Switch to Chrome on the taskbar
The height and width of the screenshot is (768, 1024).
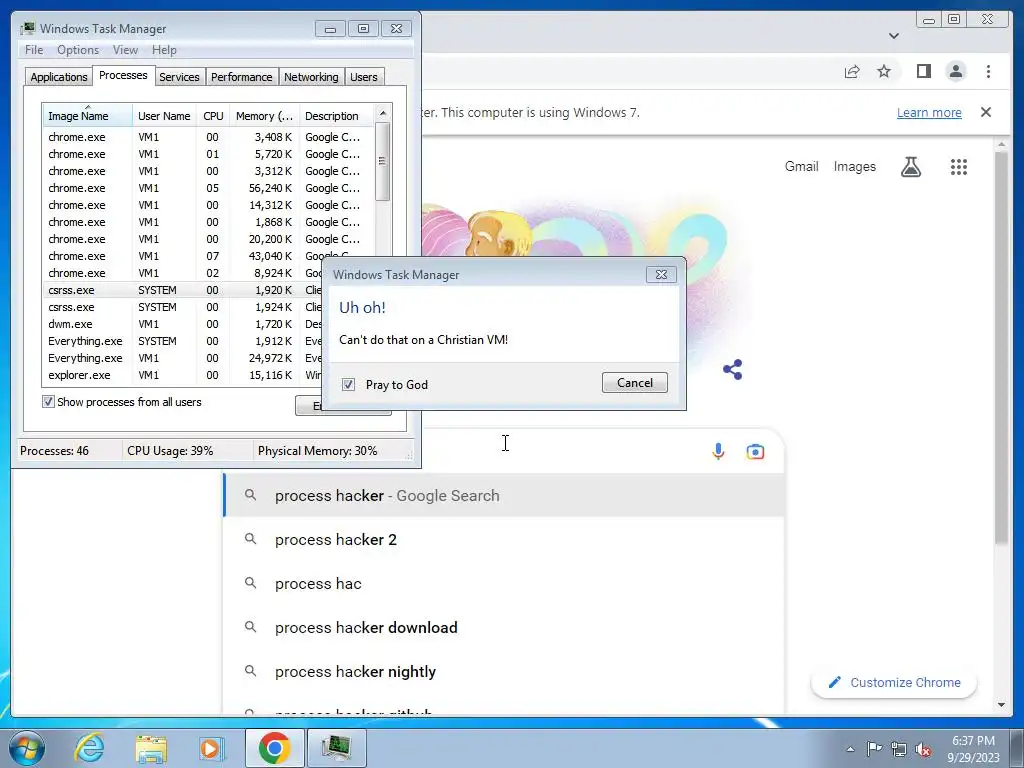tap(275, 748)
